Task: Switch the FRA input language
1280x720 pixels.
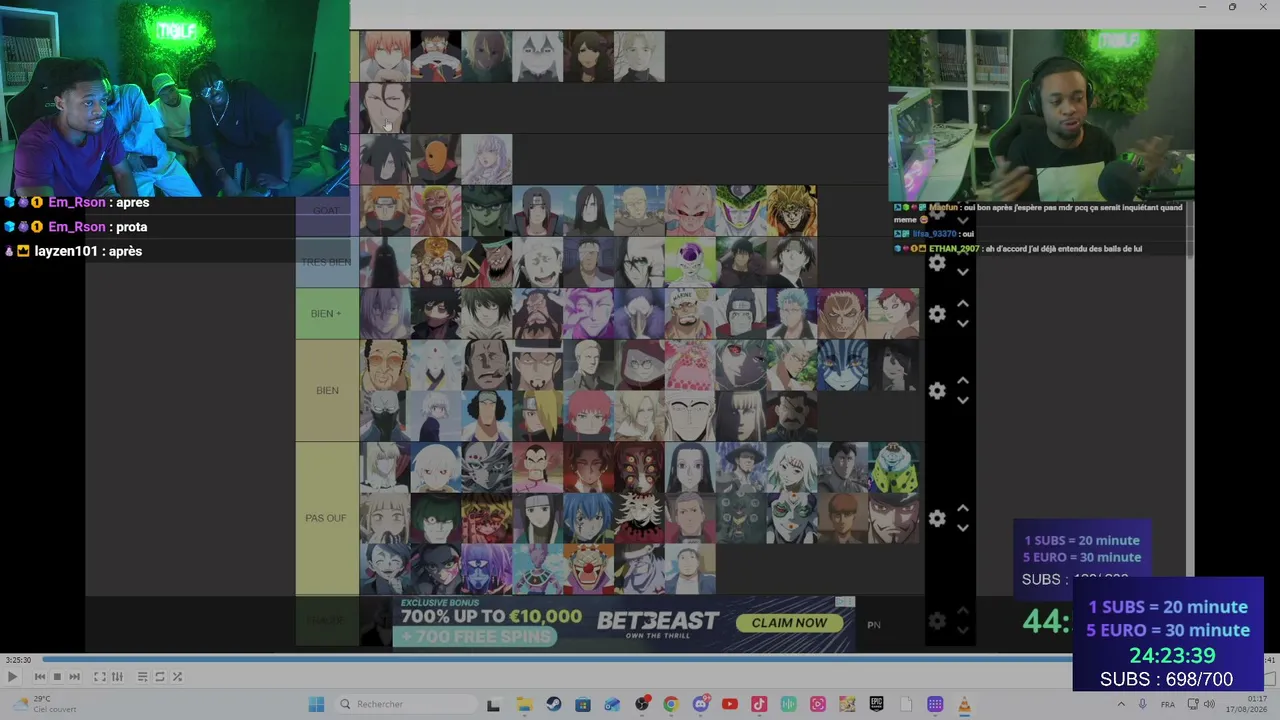Action: click(1167, 704)
